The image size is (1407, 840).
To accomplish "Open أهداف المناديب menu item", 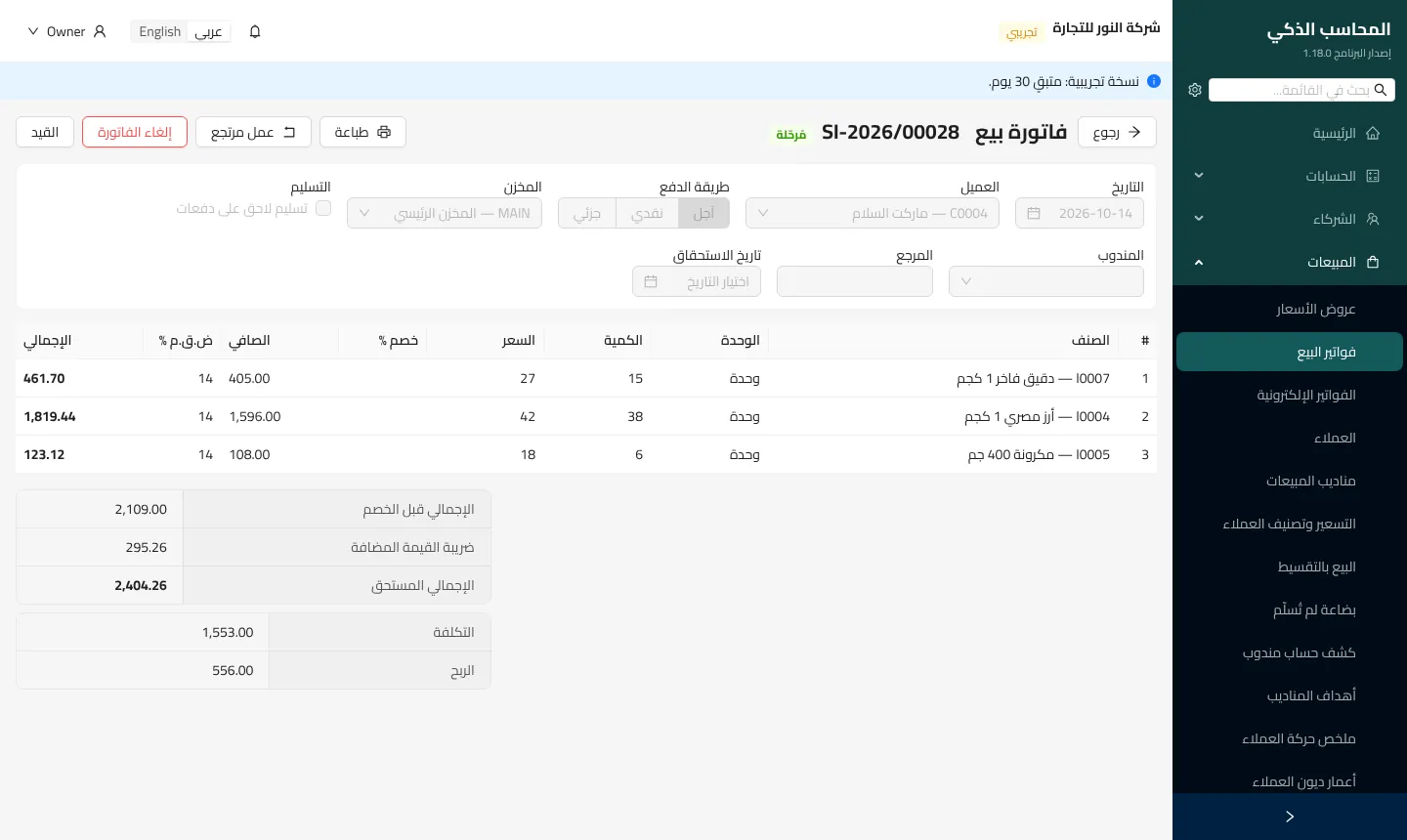I will tap(1290, 695).
